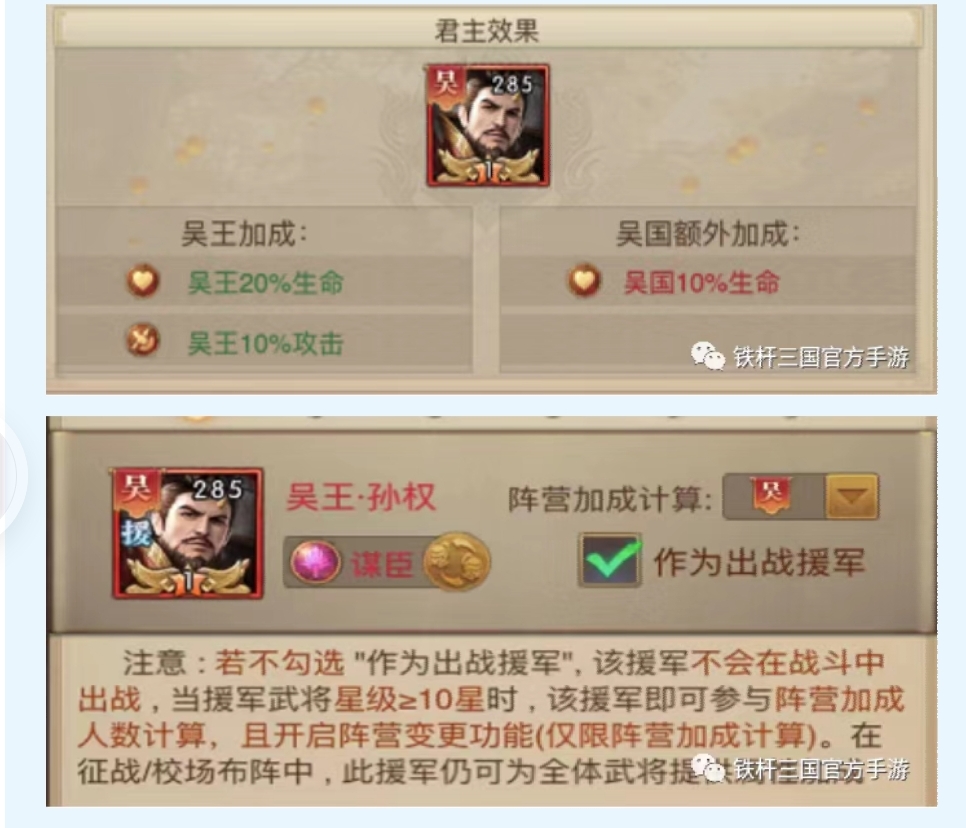
Task: Click the 君主效果 title bar
Action: 487,29
